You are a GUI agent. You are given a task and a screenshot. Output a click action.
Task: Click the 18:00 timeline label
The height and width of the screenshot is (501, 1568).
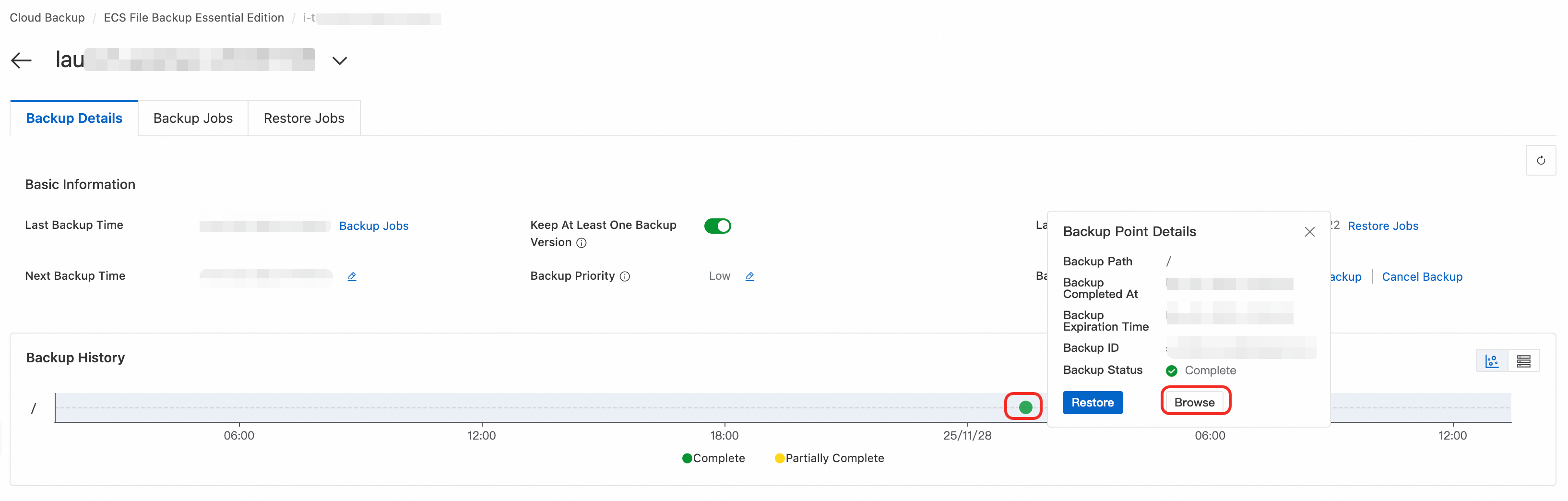point(725,436)
